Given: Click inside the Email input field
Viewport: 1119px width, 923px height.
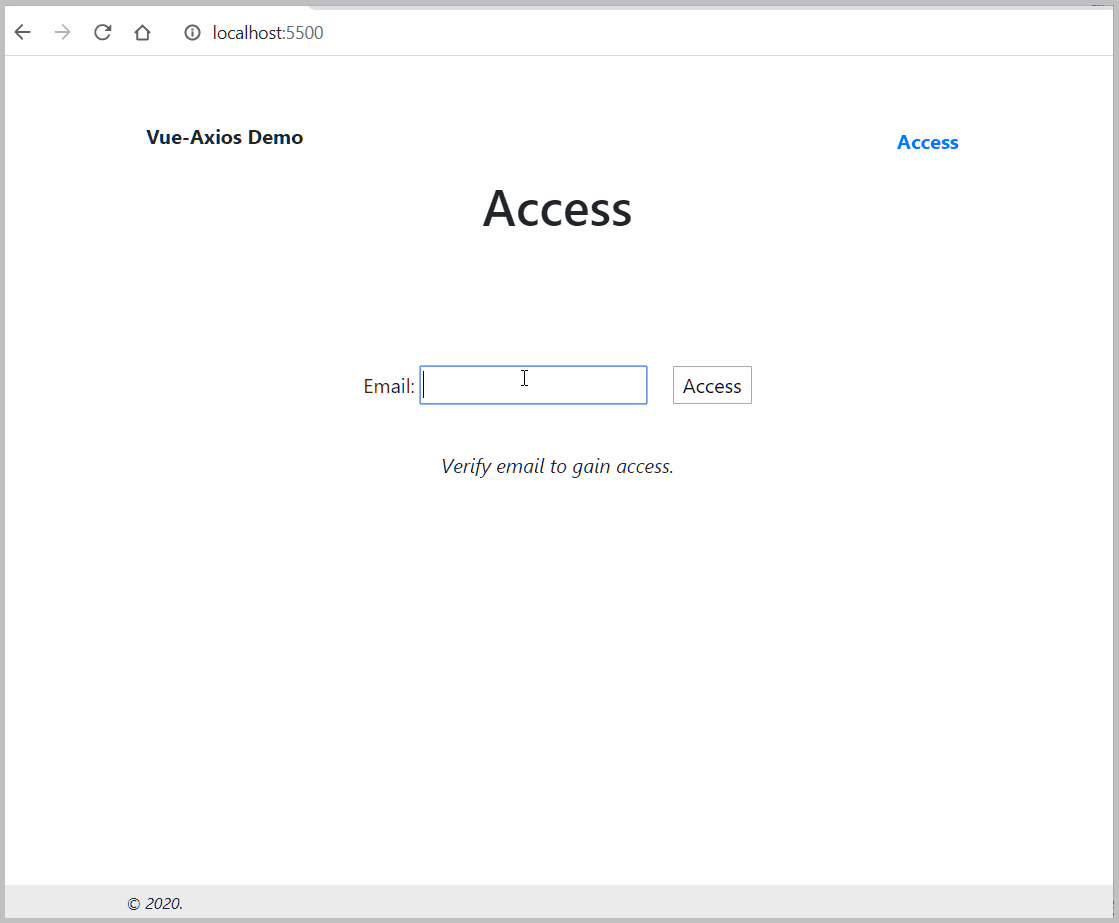Looking at the screenshot, I should coord(533,384).
